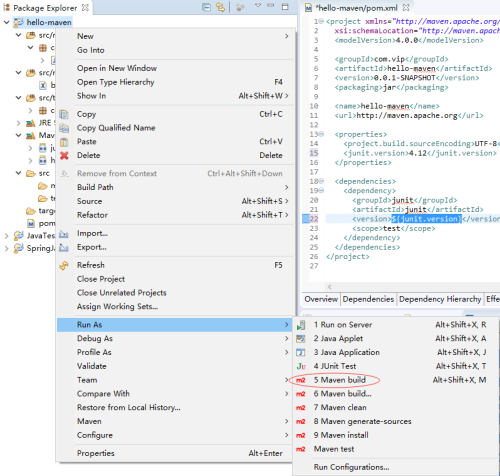Screen dimensions: 500x476
Task: Open Run Configurations...
Action: click(396, 467)
